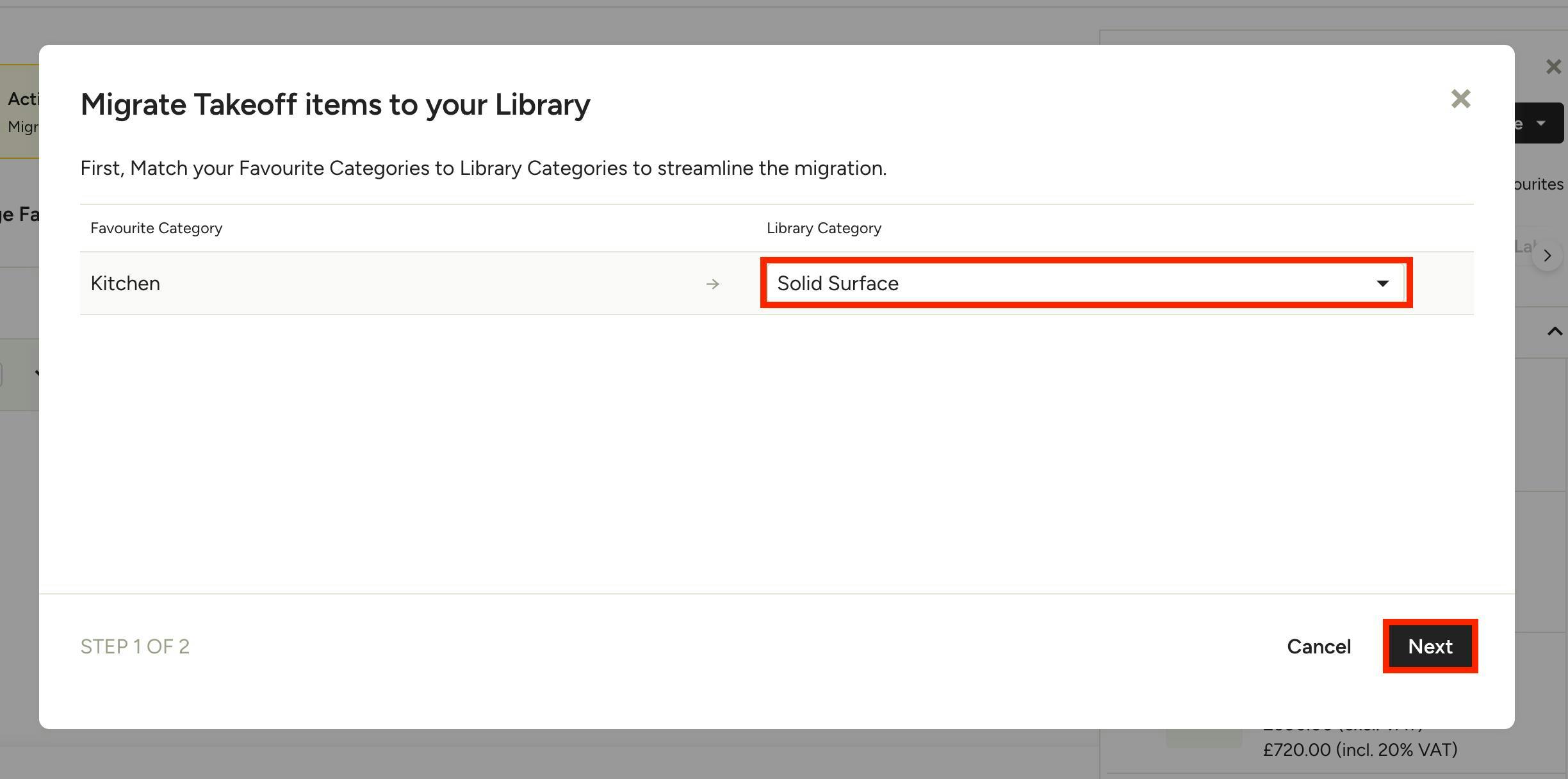
Task: Click the partially hidden Favourites tab
Action: (1539, 184)
